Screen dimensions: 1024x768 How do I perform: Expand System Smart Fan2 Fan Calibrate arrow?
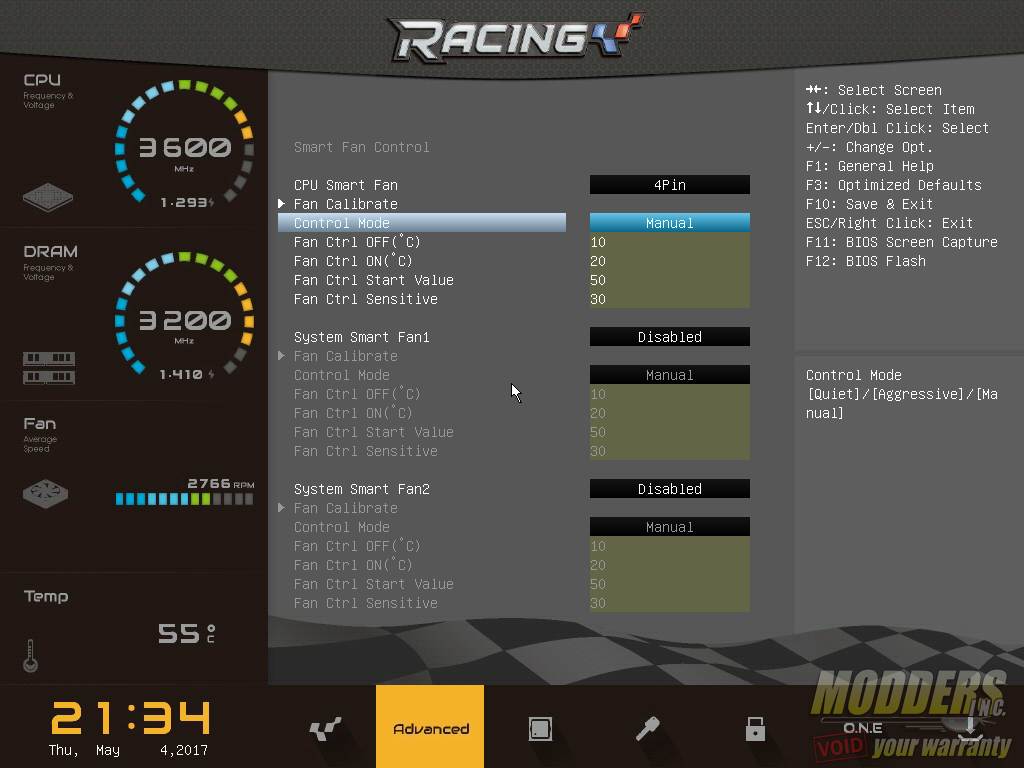pos(281,508)
